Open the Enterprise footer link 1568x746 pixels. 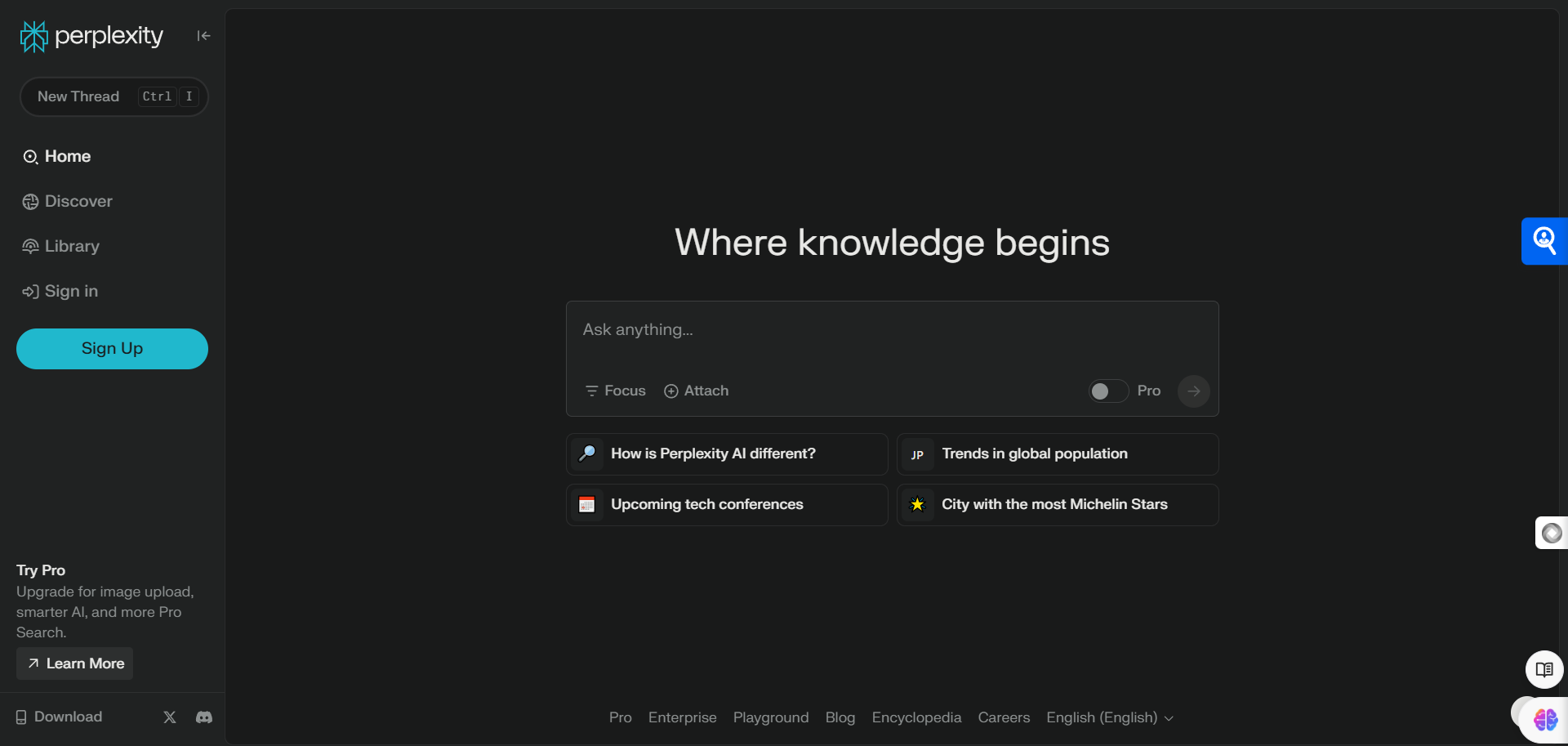tap(682, 717)
